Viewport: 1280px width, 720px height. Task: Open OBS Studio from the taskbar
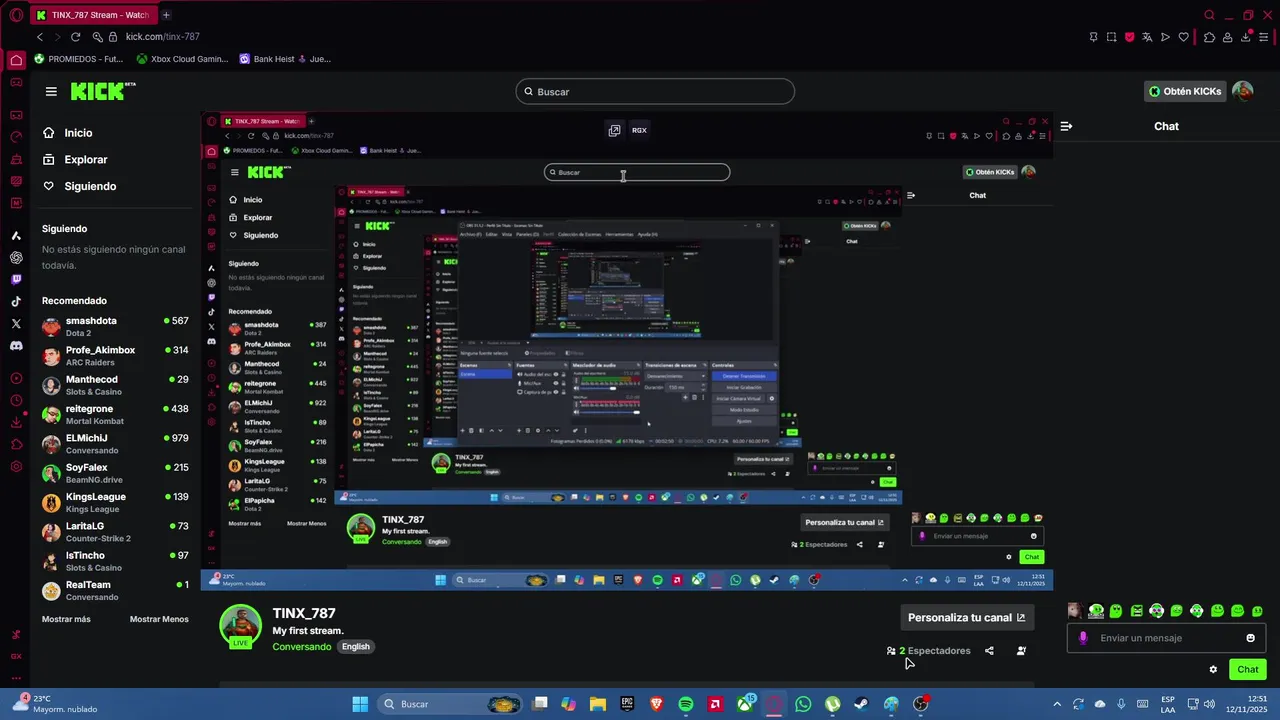[920, 704]
